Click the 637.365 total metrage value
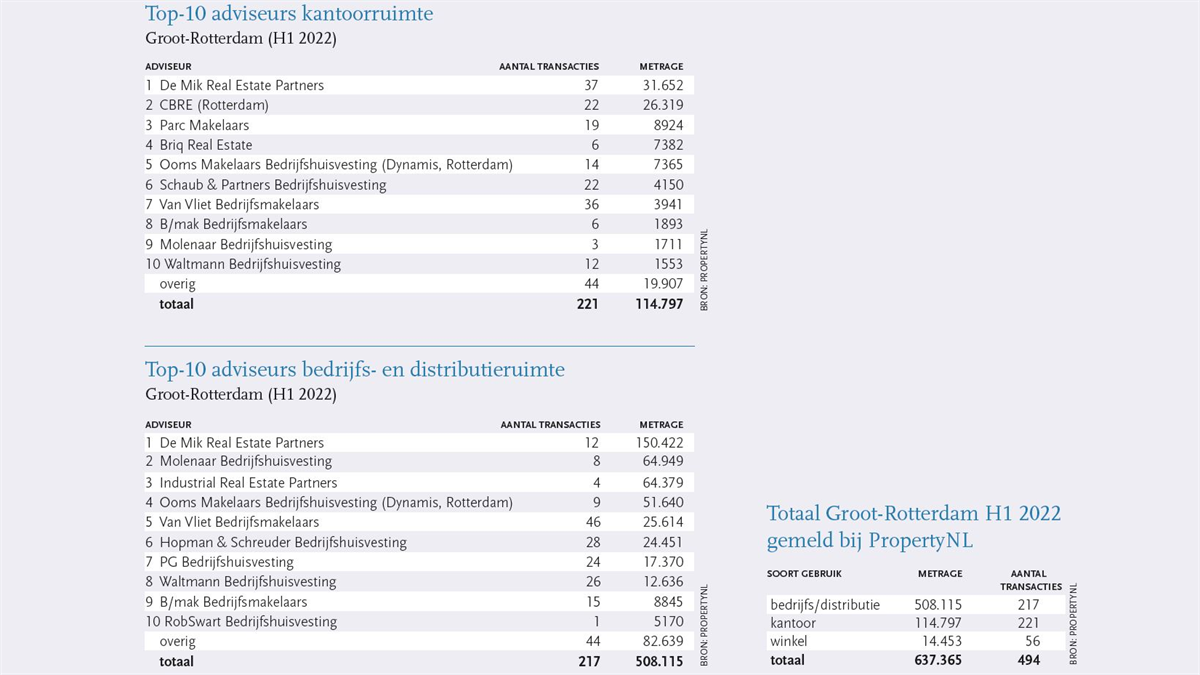 (938, 660)
